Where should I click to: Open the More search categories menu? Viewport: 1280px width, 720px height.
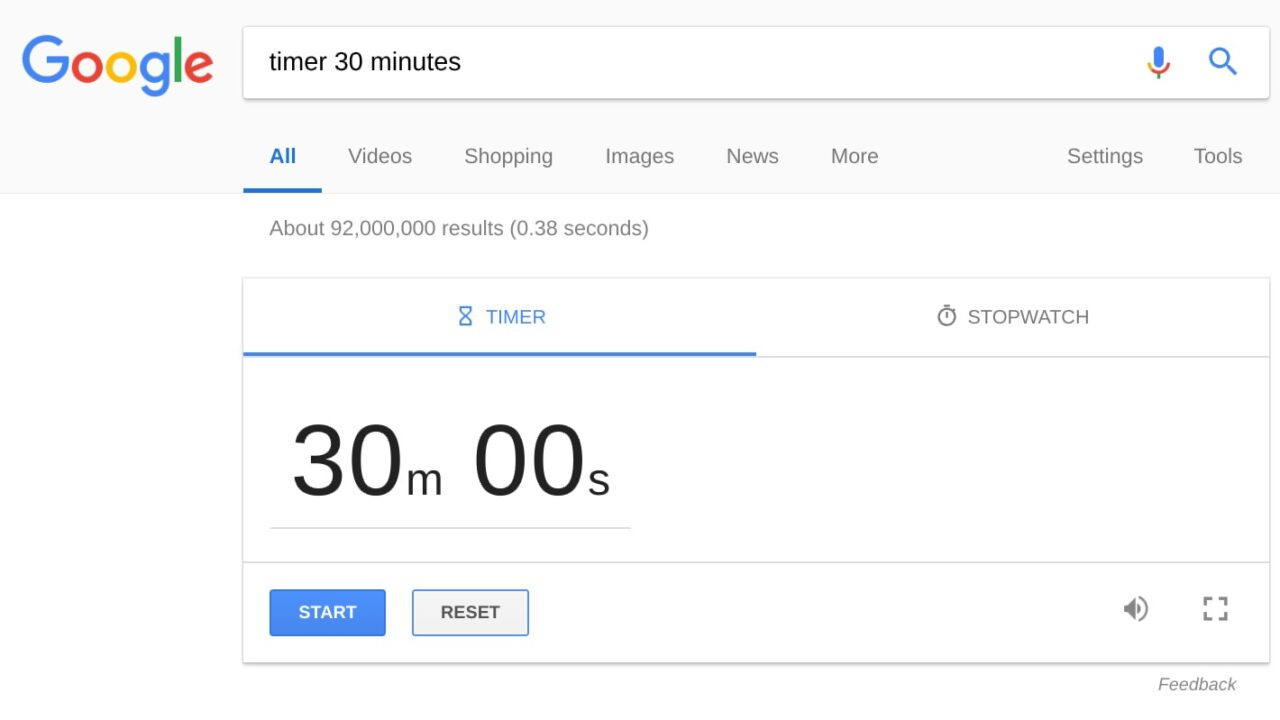[x=853, y=156]
